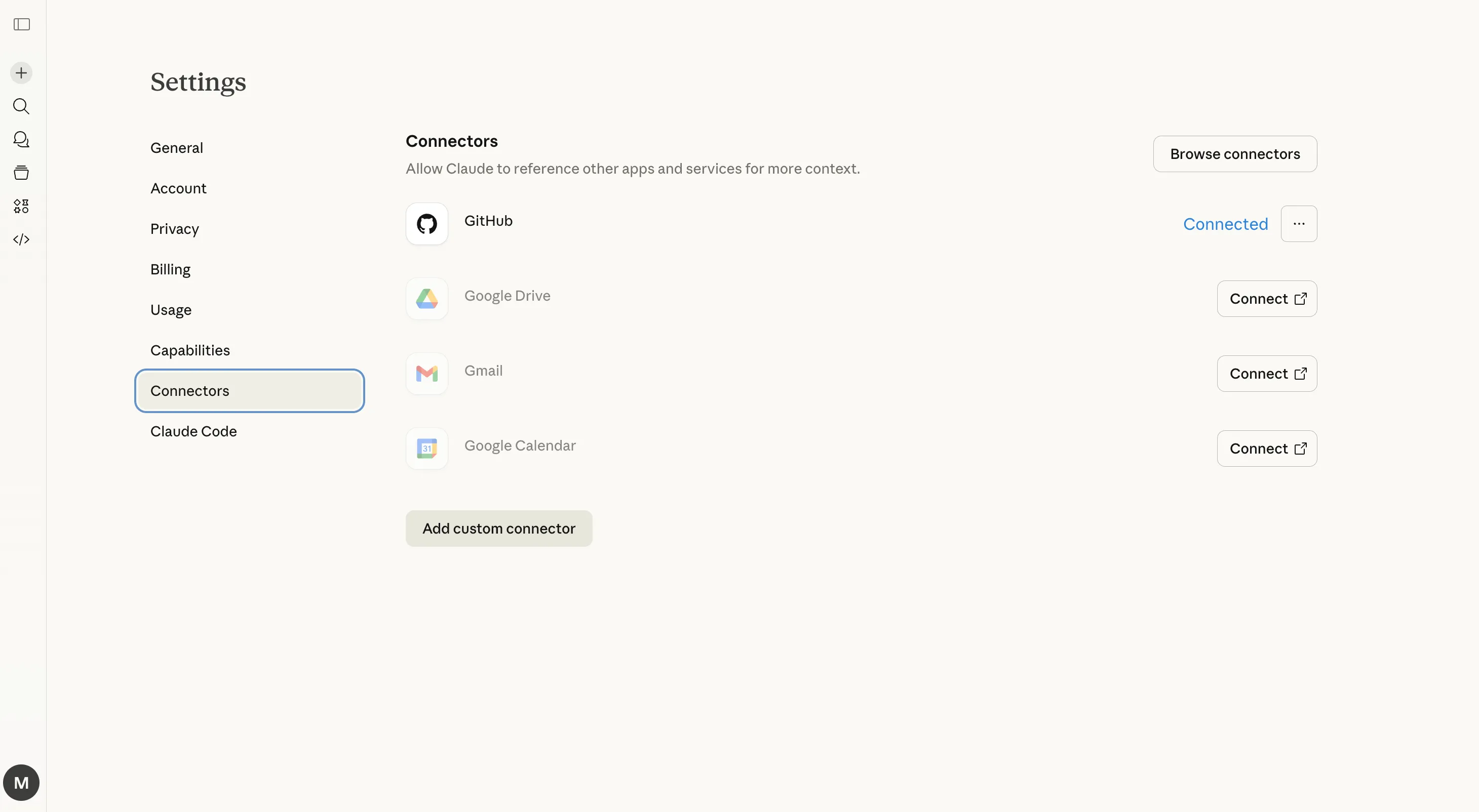Connect Google Calendar

(1267, 448)
